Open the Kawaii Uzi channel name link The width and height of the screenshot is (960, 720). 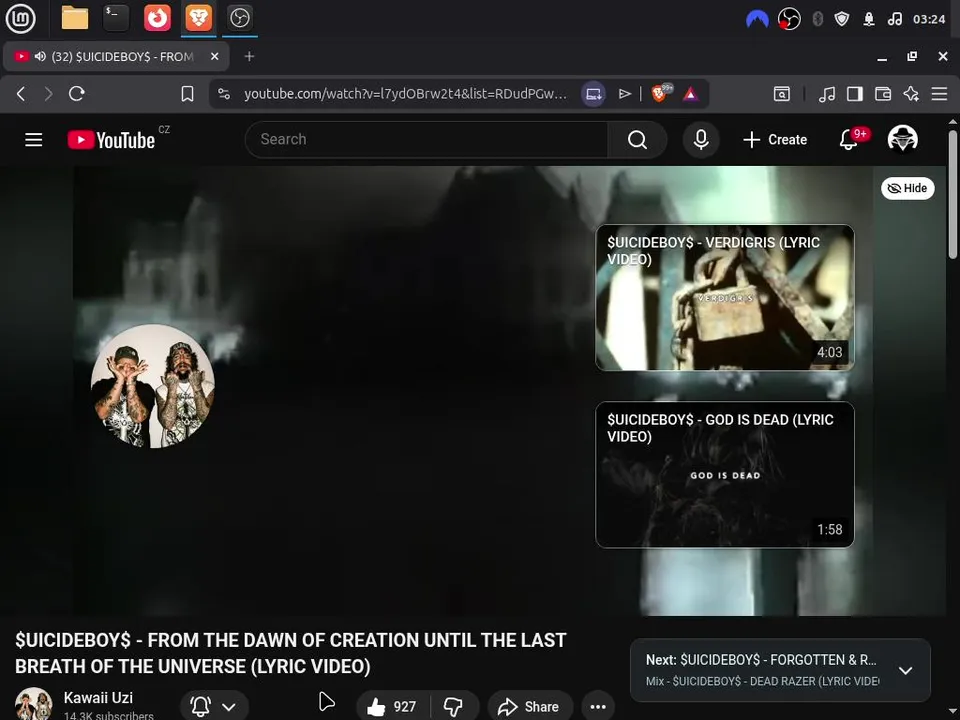pyautogui.click(x=98, y=698)
